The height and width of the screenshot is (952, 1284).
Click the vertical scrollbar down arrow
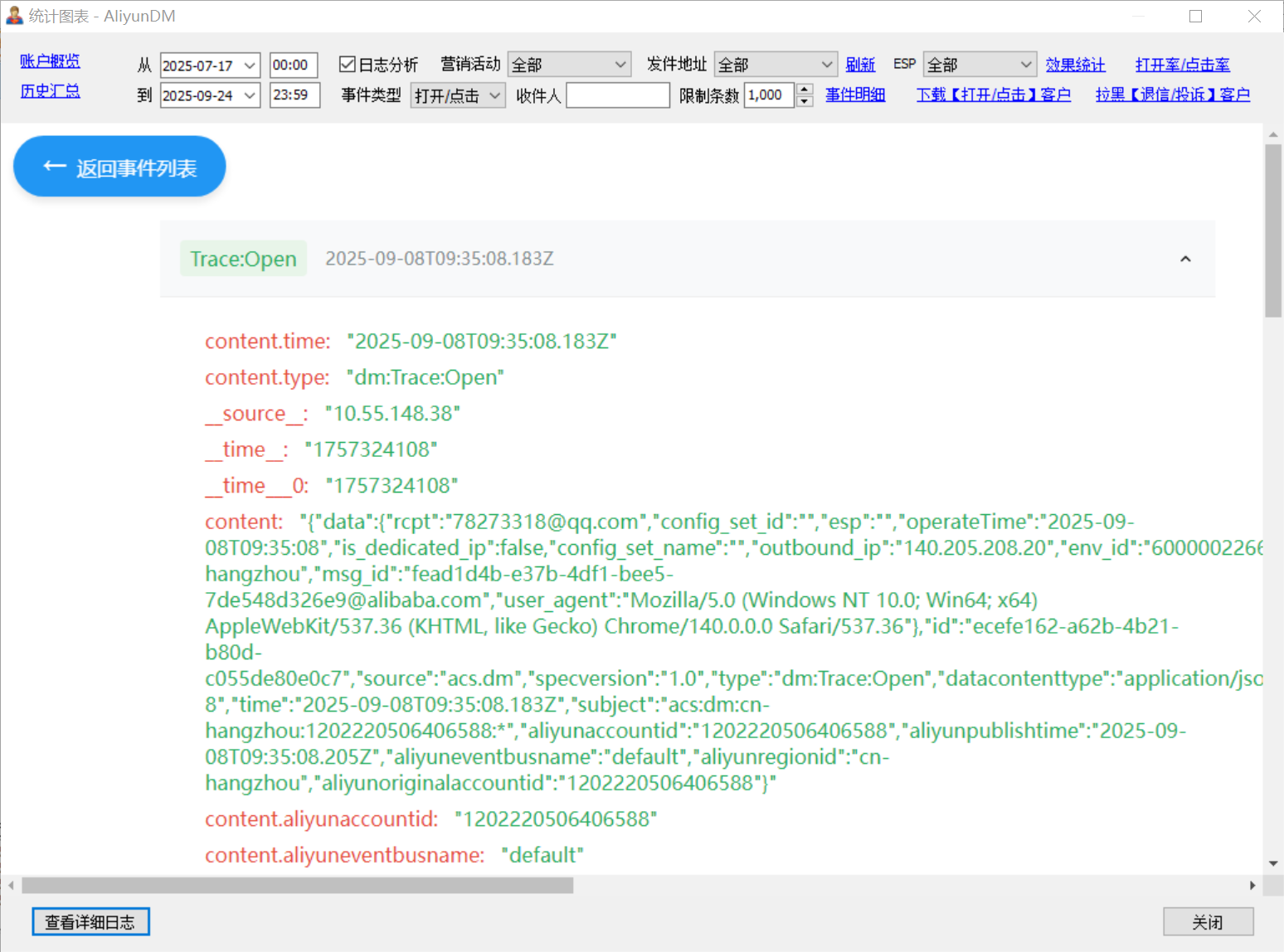point(1273,863)
